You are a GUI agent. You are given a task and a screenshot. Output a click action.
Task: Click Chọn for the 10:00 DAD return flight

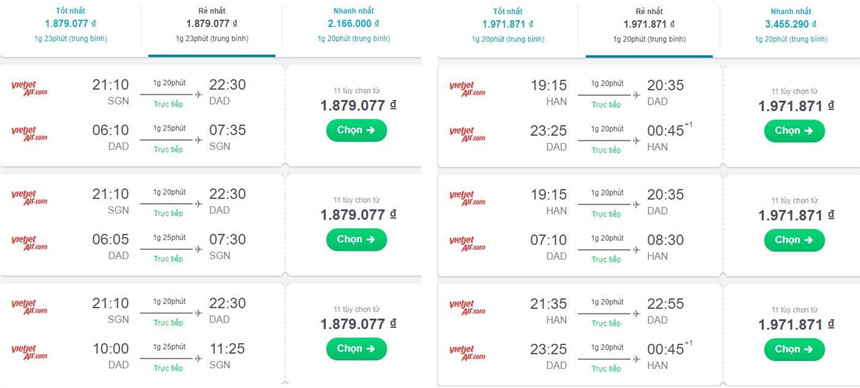pos(357,348)
